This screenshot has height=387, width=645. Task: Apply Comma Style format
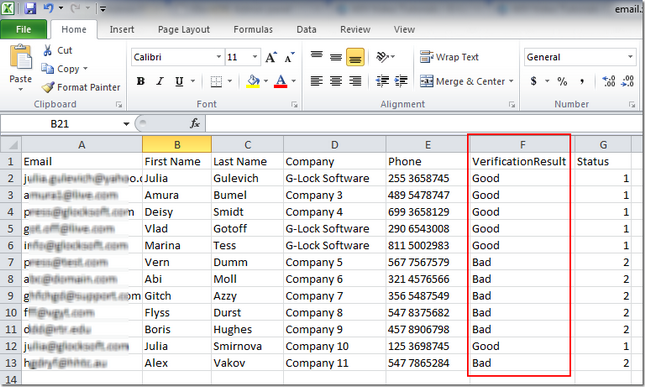point(582,81)
